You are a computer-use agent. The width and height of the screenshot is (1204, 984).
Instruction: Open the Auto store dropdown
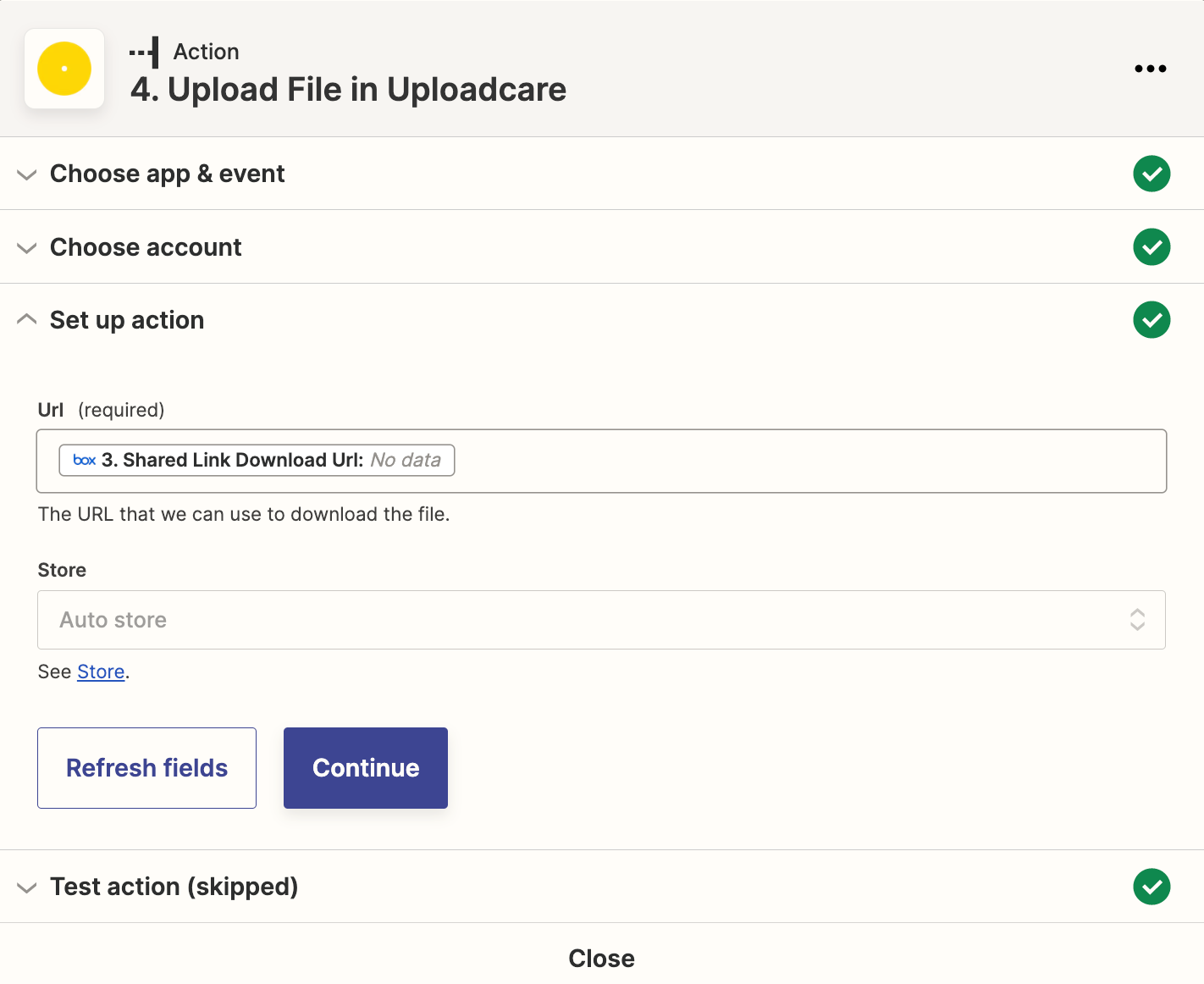pyautogui.click(x=601, y=620)
